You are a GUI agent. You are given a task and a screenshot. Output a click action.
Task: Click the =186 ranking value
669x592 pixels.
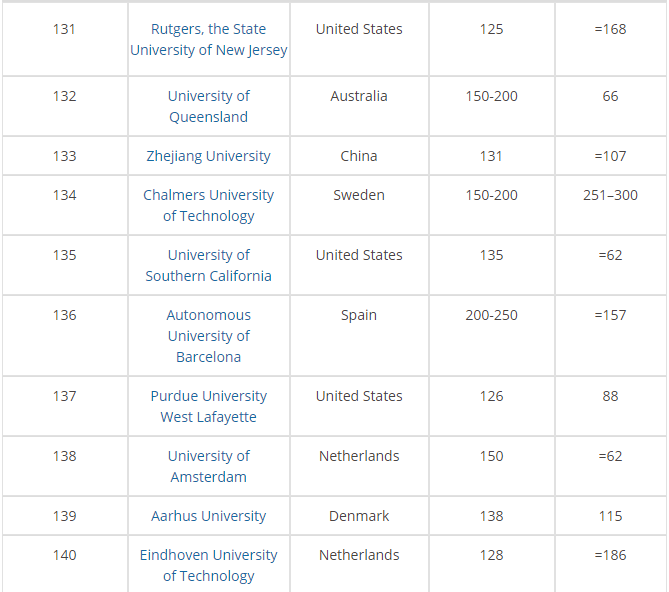point(610,555)
